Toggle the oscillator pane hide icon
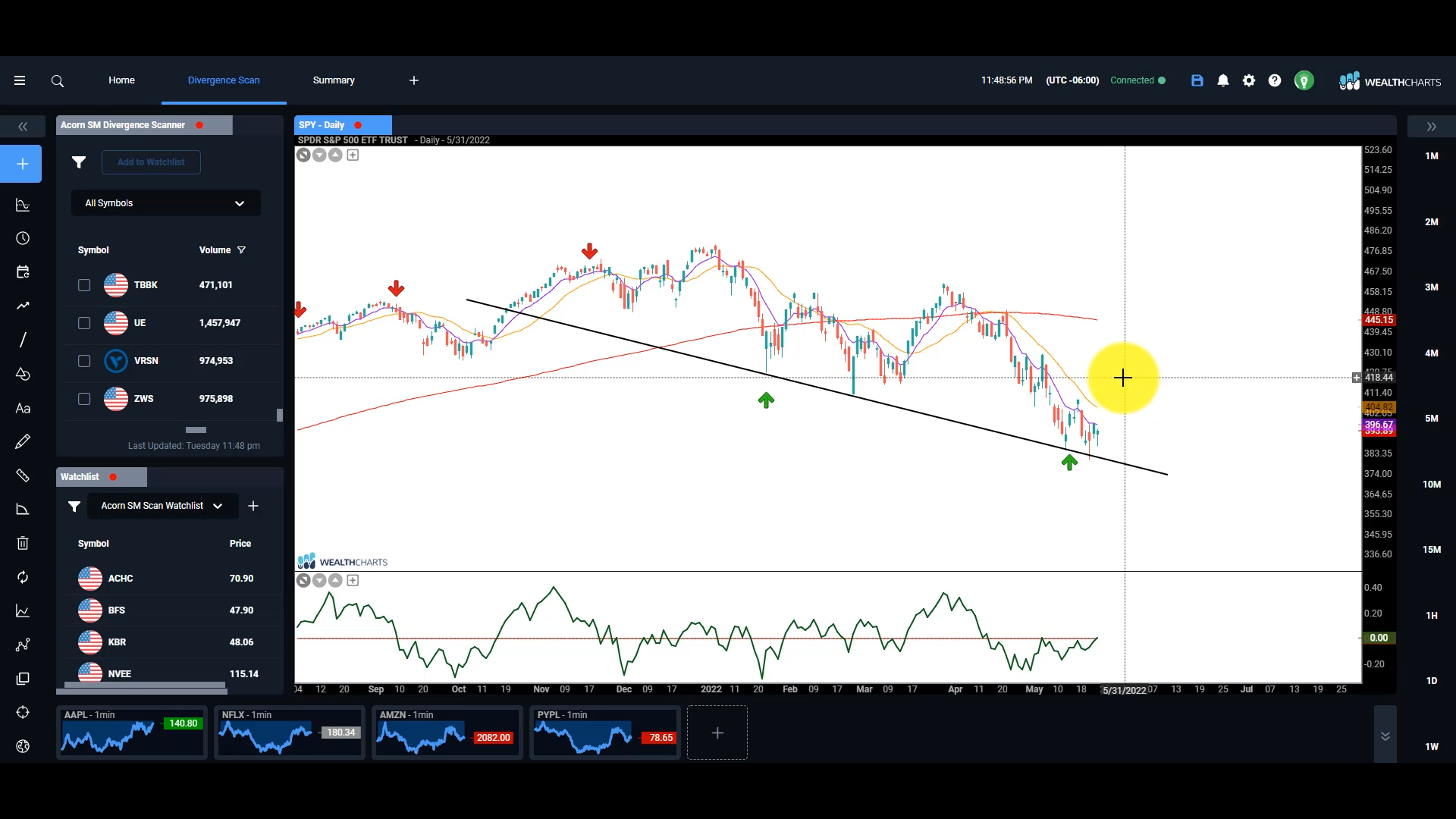 [303, 580]
